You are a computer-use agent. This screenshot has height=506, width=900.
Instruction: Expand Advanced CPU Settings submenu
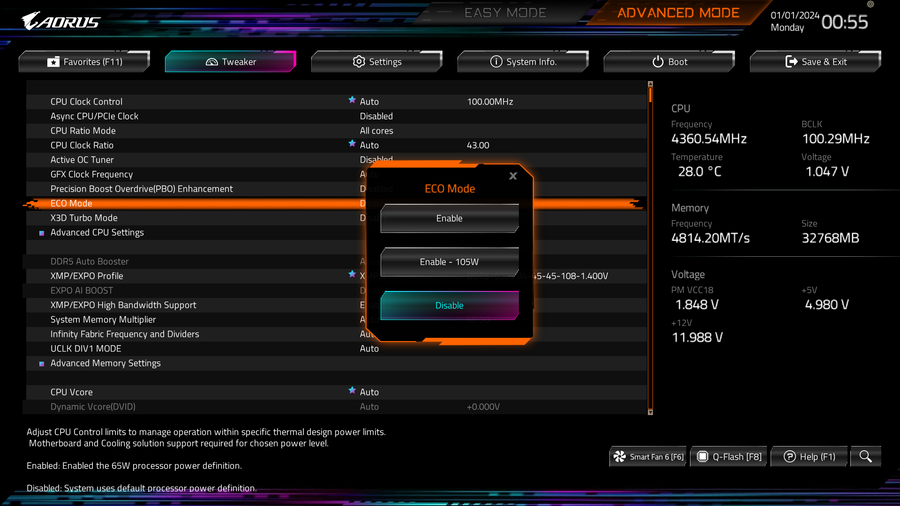(97, 232)
